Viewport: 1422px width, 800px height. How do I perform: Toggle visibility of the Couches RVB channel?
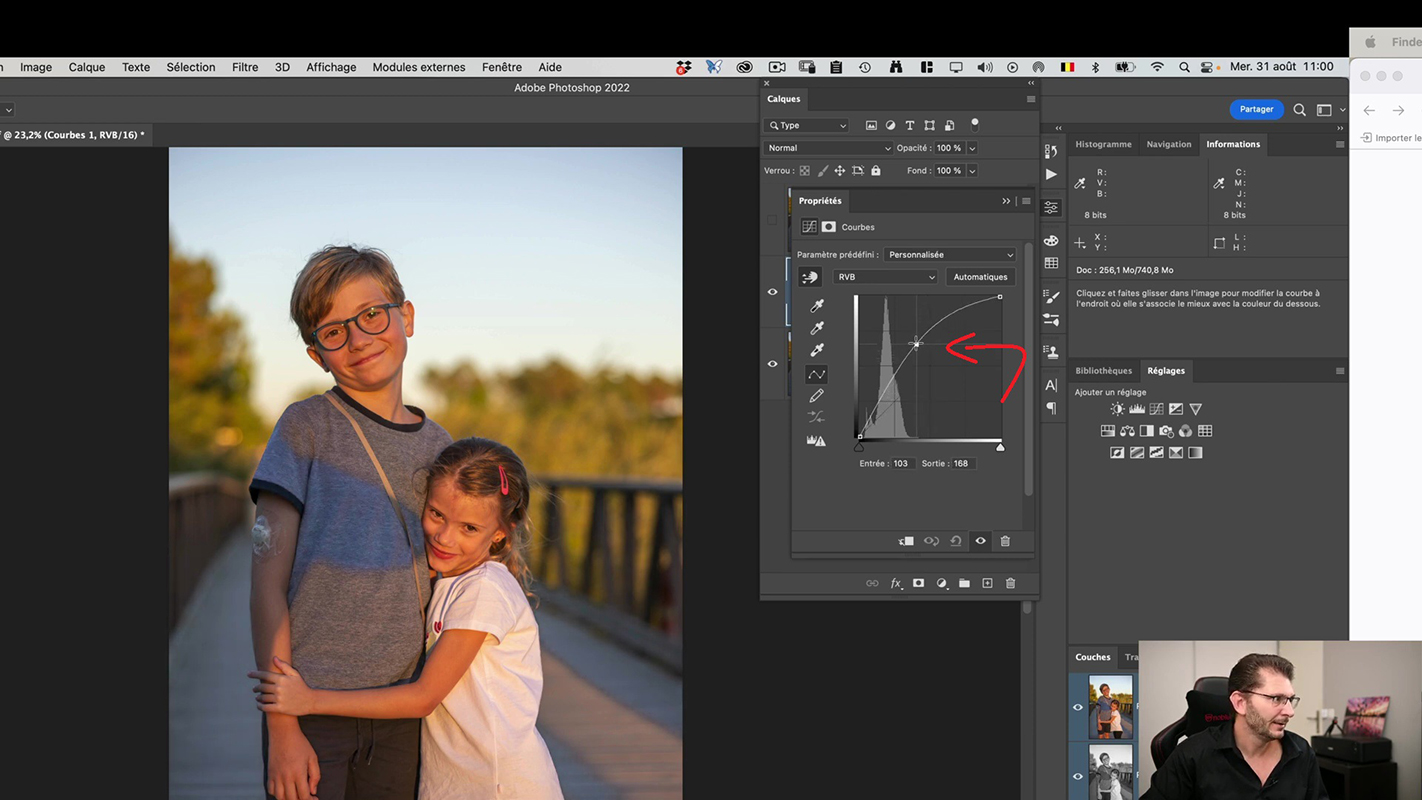pos(1078,707)
